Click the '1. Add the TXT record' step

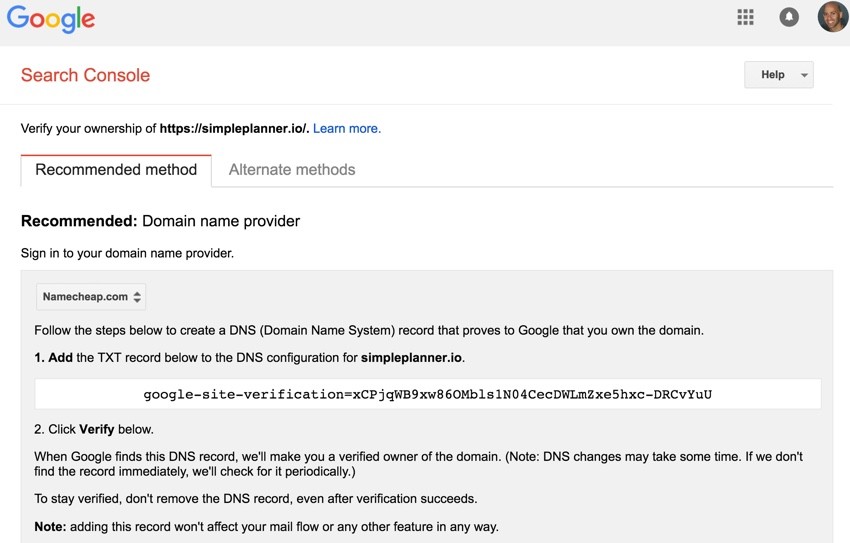[249, 358]
